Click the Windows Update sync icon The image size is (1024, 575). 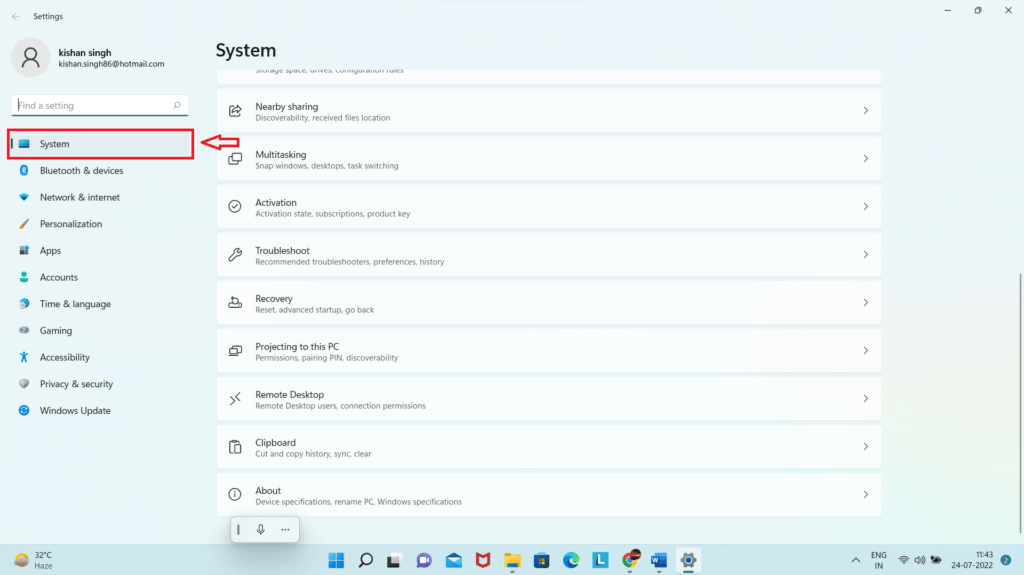[24, 410]
